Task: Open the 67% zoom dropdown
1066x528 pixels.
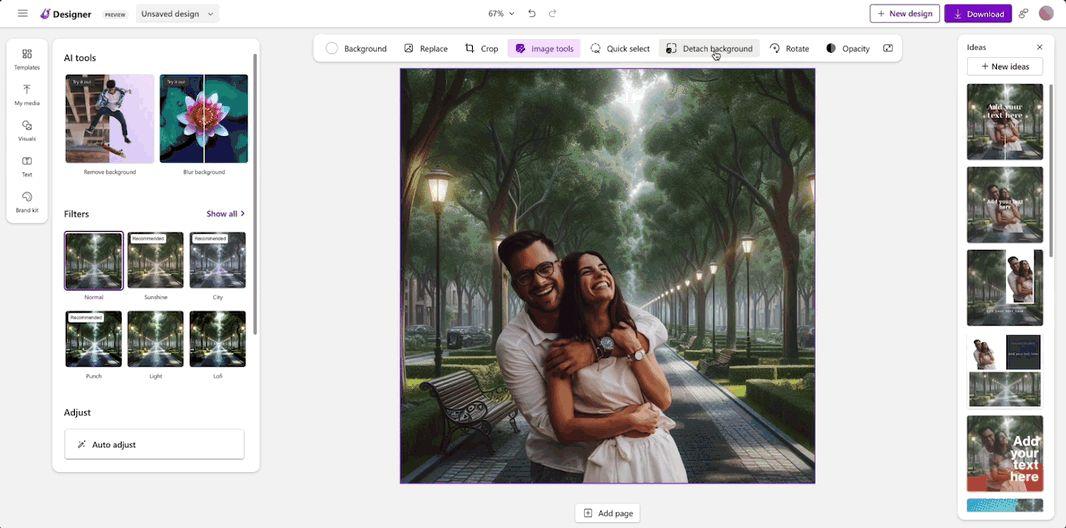Action: point(501,14)
